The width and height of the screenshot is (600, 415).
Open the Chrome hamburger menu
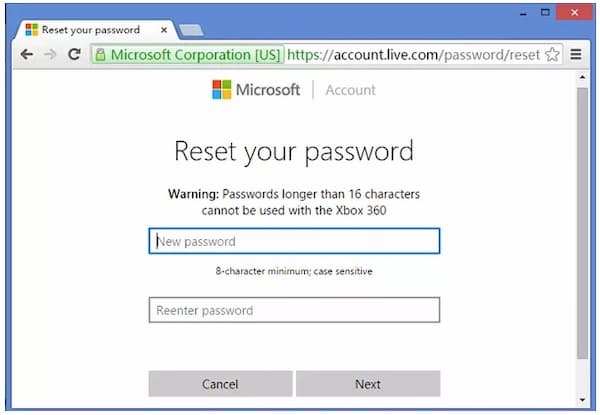576,55
